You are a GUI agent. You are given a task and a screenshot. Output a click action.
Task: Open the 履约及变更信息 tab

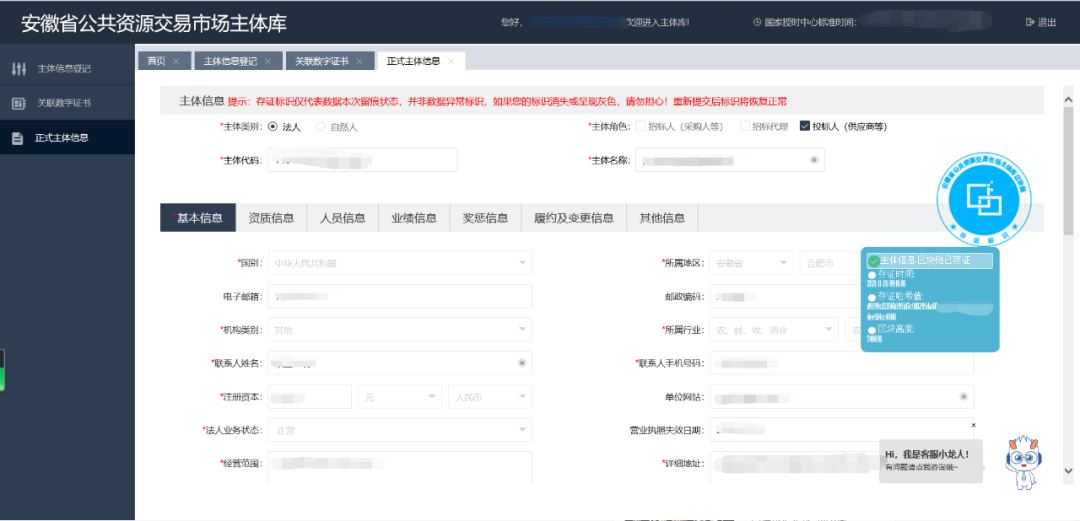click(573, 218)
